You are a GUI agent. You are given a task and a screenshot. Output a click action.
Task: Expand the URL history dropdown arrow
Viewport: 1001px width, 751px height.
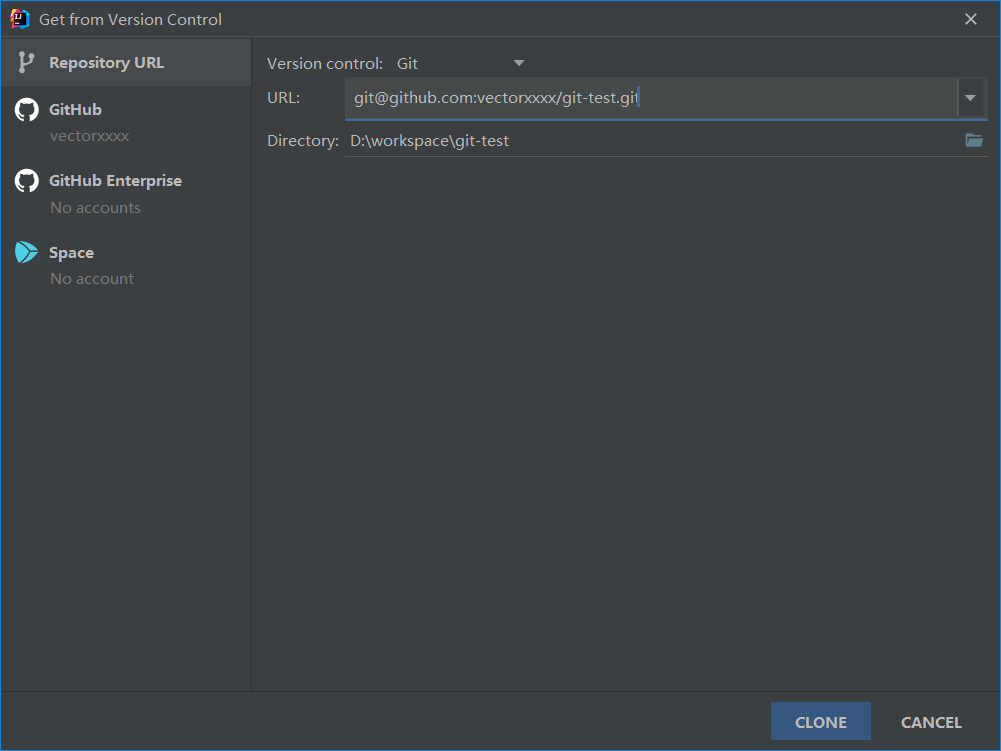pyautogui.click(x=970, y=98)
